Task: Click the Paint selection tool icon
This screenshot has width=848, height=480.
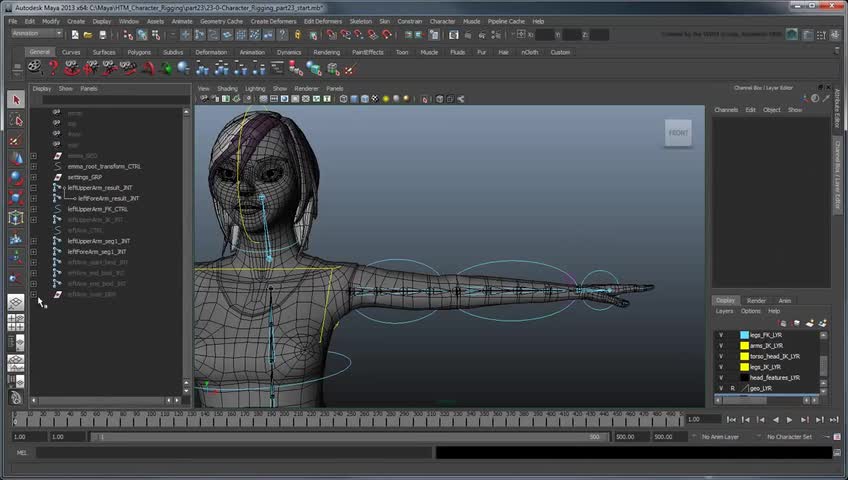Action: pos(16,140)
